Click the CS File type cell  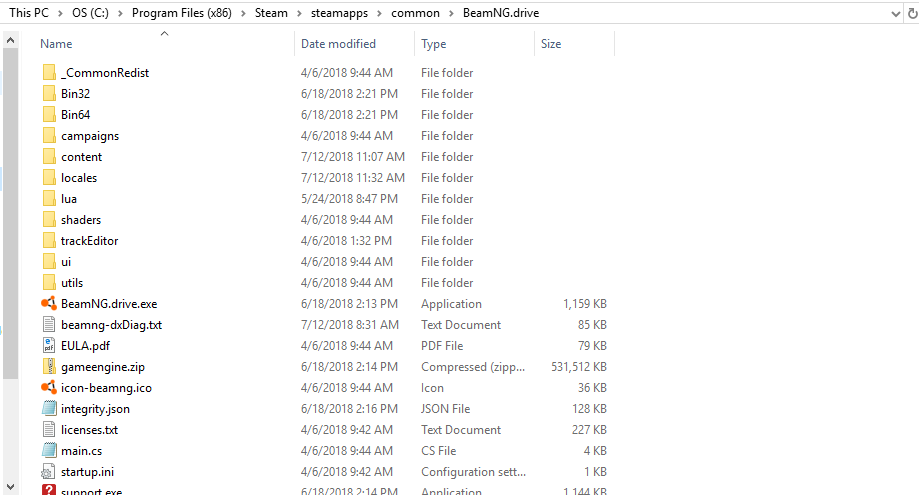(x=438, y=451)
